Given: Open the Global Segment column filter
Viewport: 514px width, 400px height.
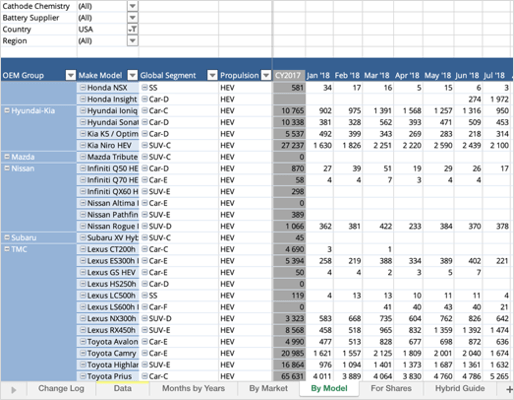Looking at the screenshot, I should pyautogui.click(x=212, y=76).
